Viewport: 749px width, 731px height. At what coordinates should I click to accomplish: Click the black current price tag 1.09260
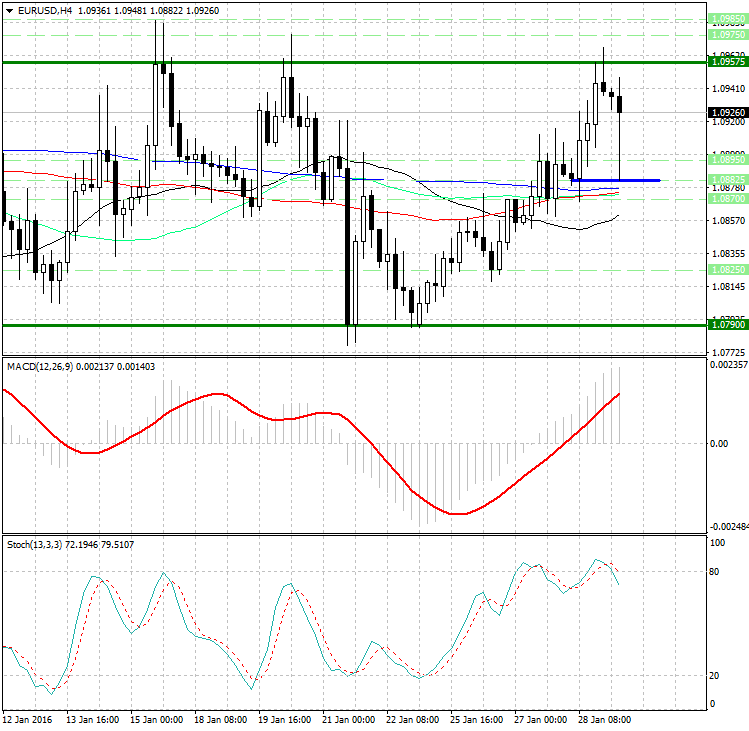(727, 113)
